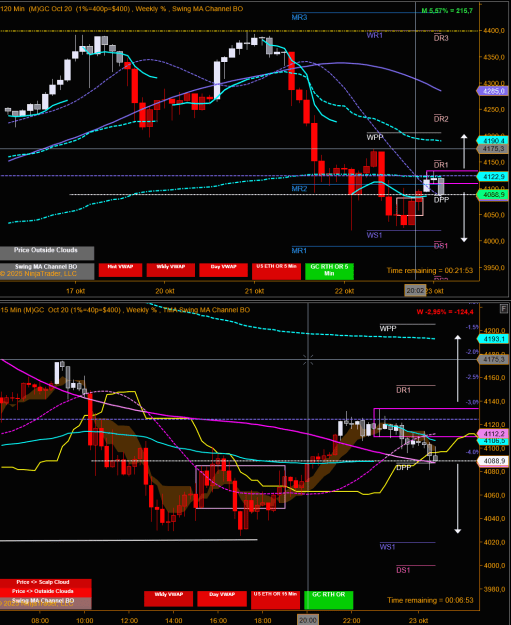Viewport: 511px width, 625px height.
Task: Click the DS1 label on the 120 Min chart
Action: coord(440,246)
